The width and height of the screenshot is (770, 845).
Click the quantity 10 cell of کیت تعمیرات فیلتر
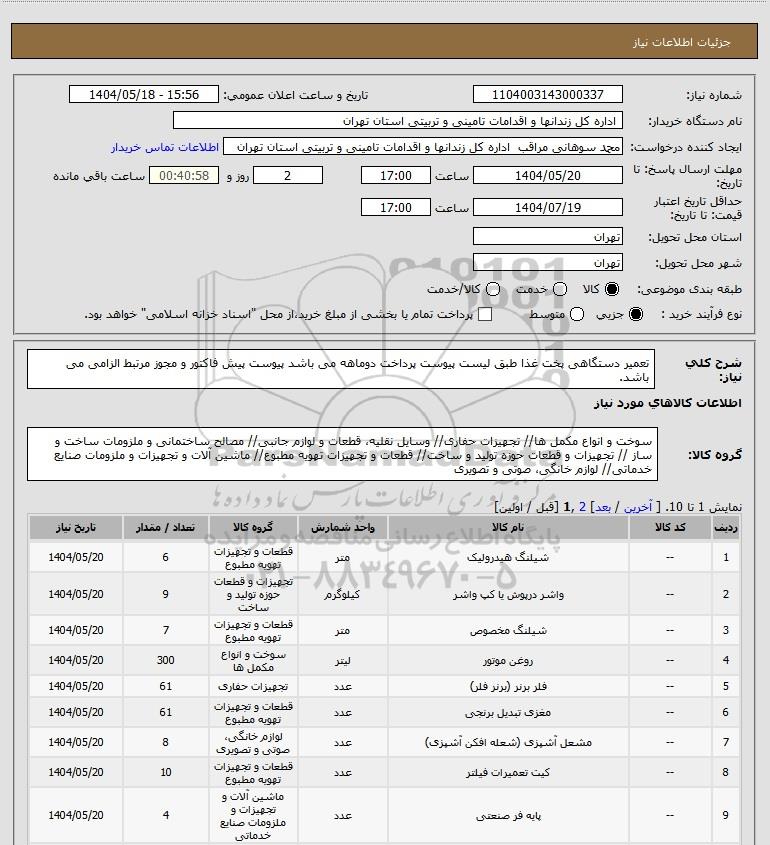coord(165,773)
